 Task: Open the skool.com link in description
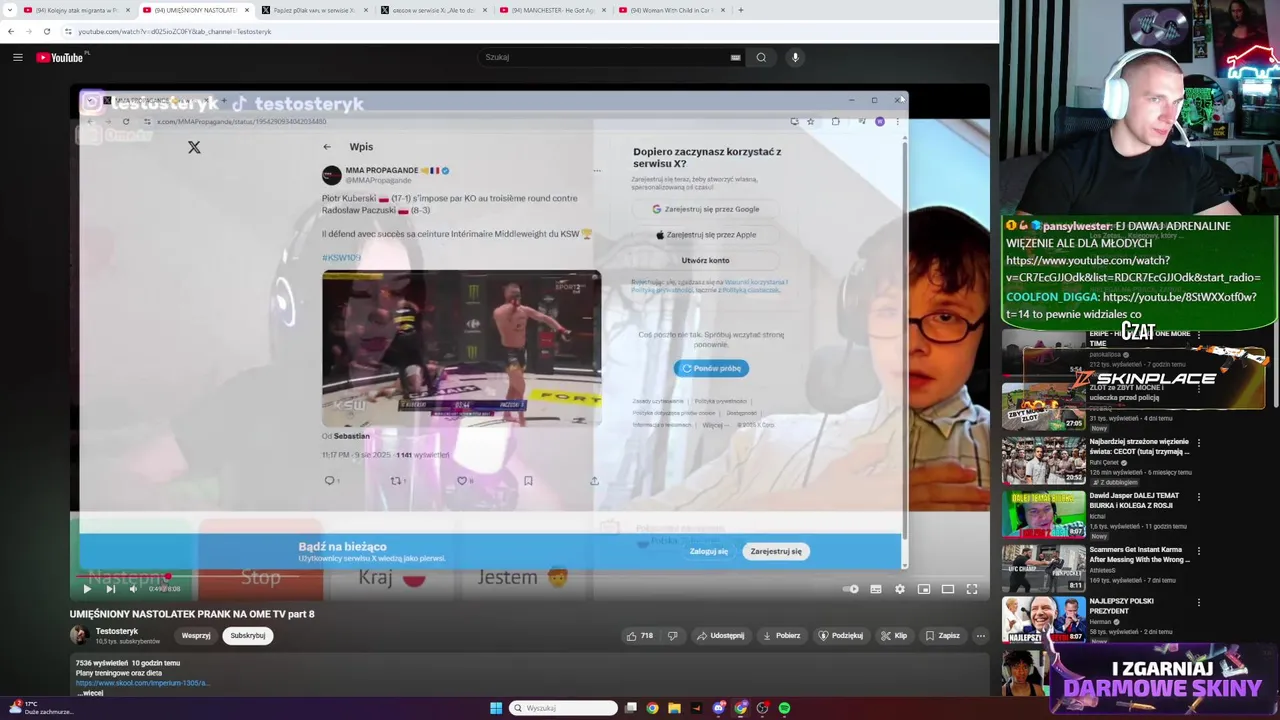pos(142,683)
